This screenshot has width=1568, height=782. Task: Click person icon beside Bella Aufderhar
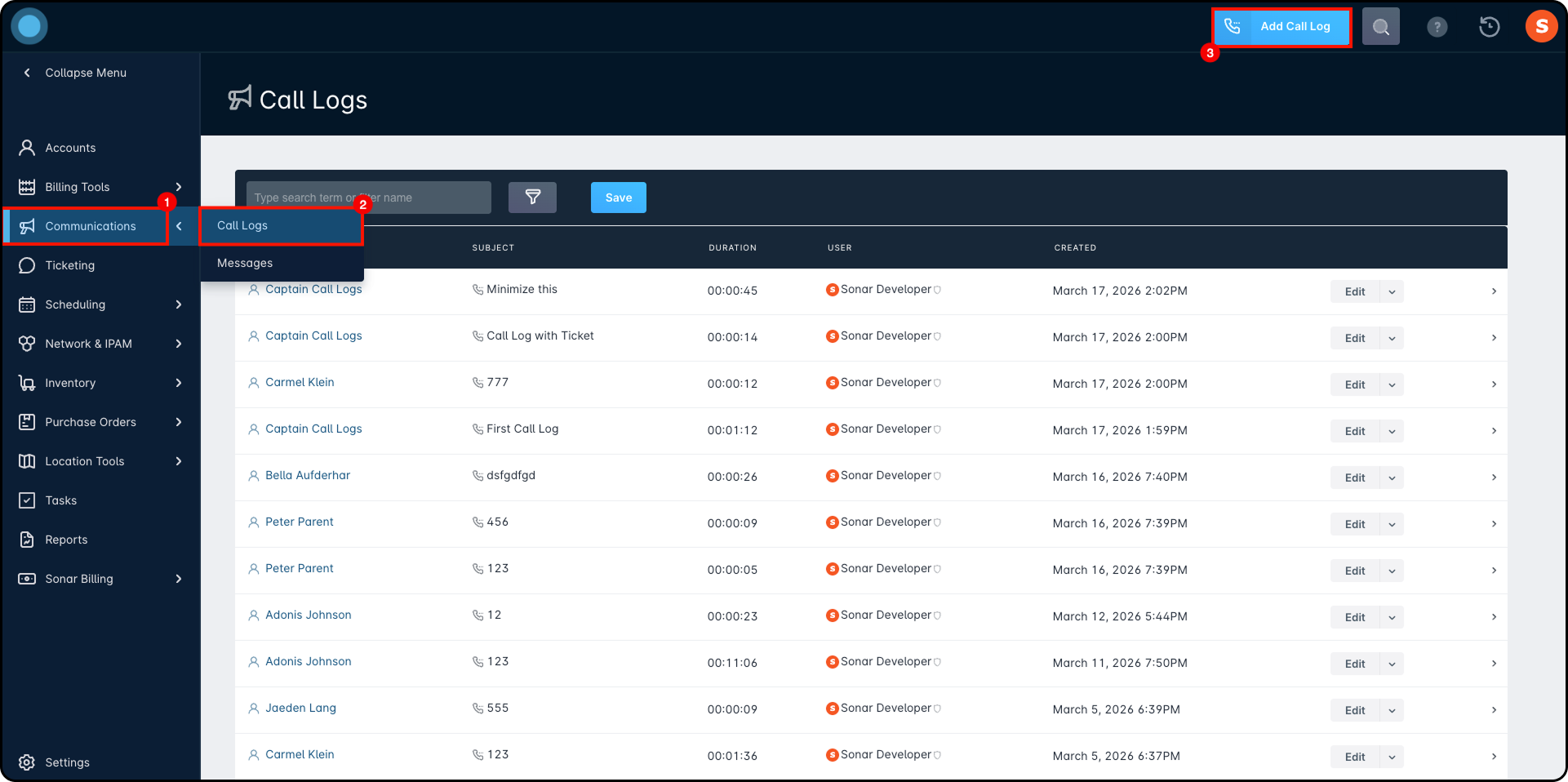coord(254,476)
